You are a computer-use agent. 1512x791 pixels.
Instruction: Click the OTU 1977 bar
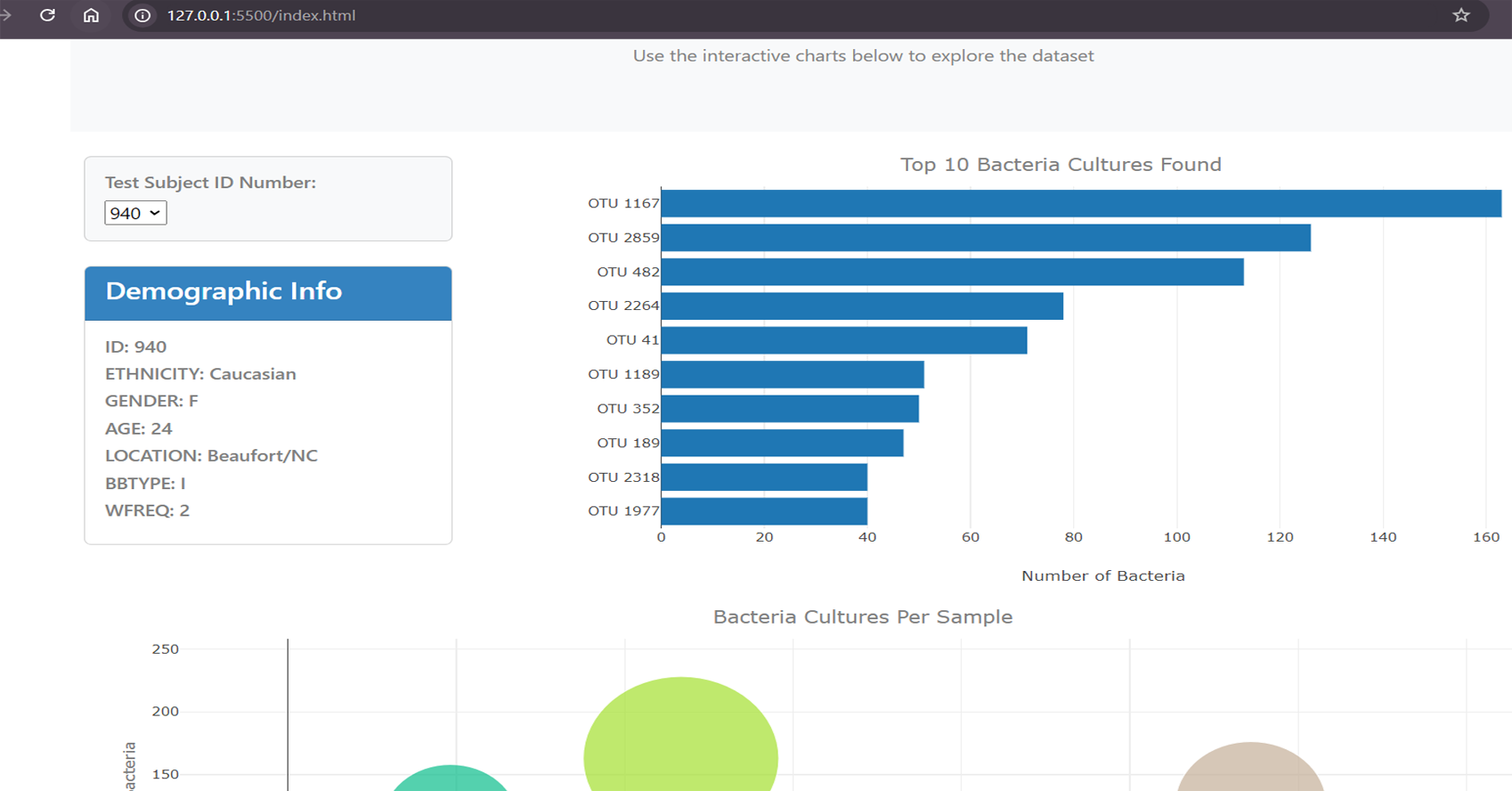763,511
